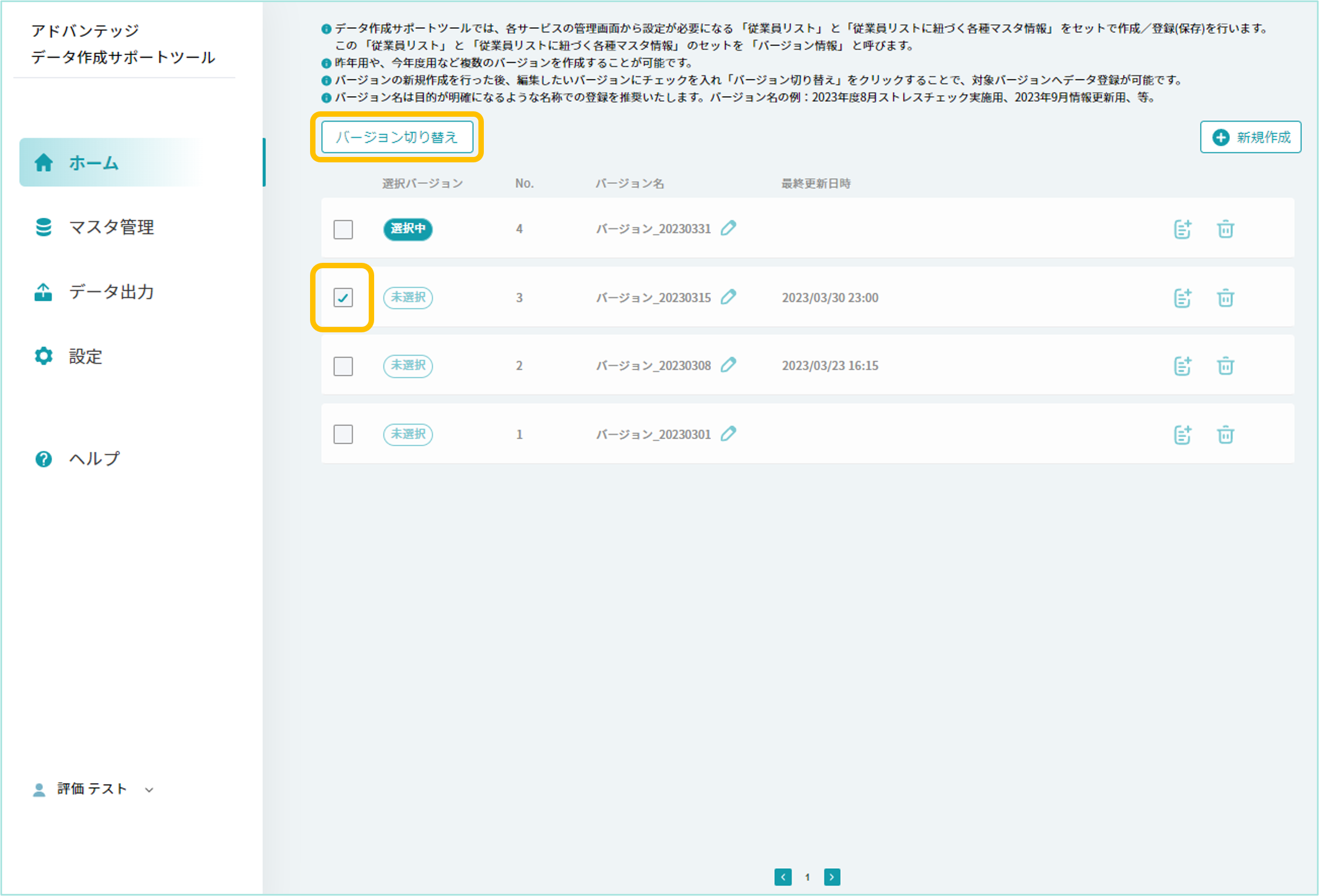The width and height of the screenshot is (1319, 896).
Task: Click the 評価 テスト user name
Action: coord(92,789)
